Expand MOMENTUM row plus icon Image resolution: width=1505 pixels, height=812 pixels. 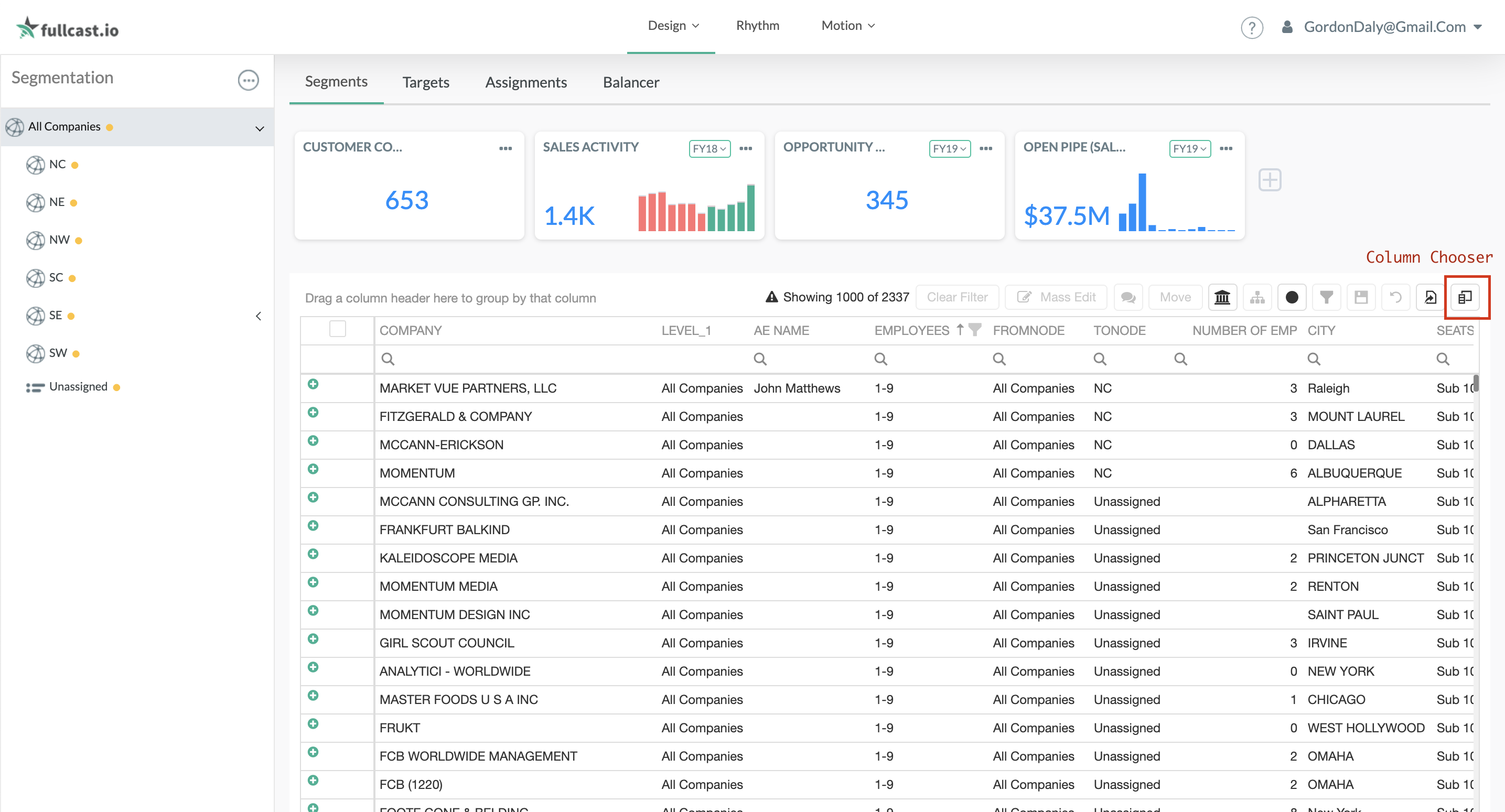point(313,469)
